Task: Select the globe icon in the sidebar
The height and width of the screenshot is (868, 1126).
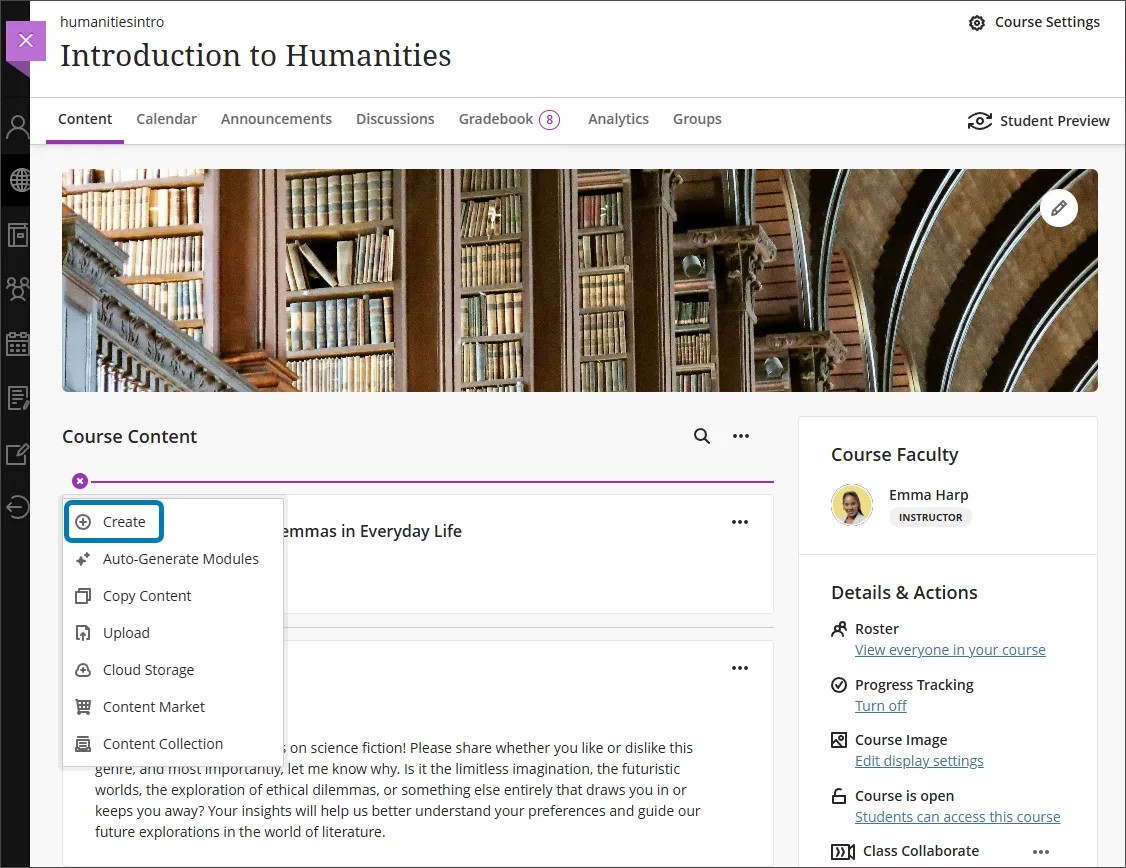Action: pyautogui.click(x=16, y=180)
